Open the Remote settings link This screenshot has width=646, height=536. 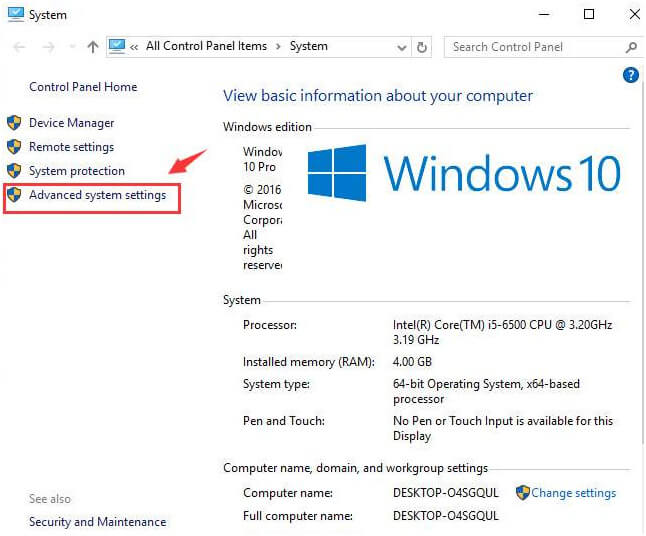point(72,147)
